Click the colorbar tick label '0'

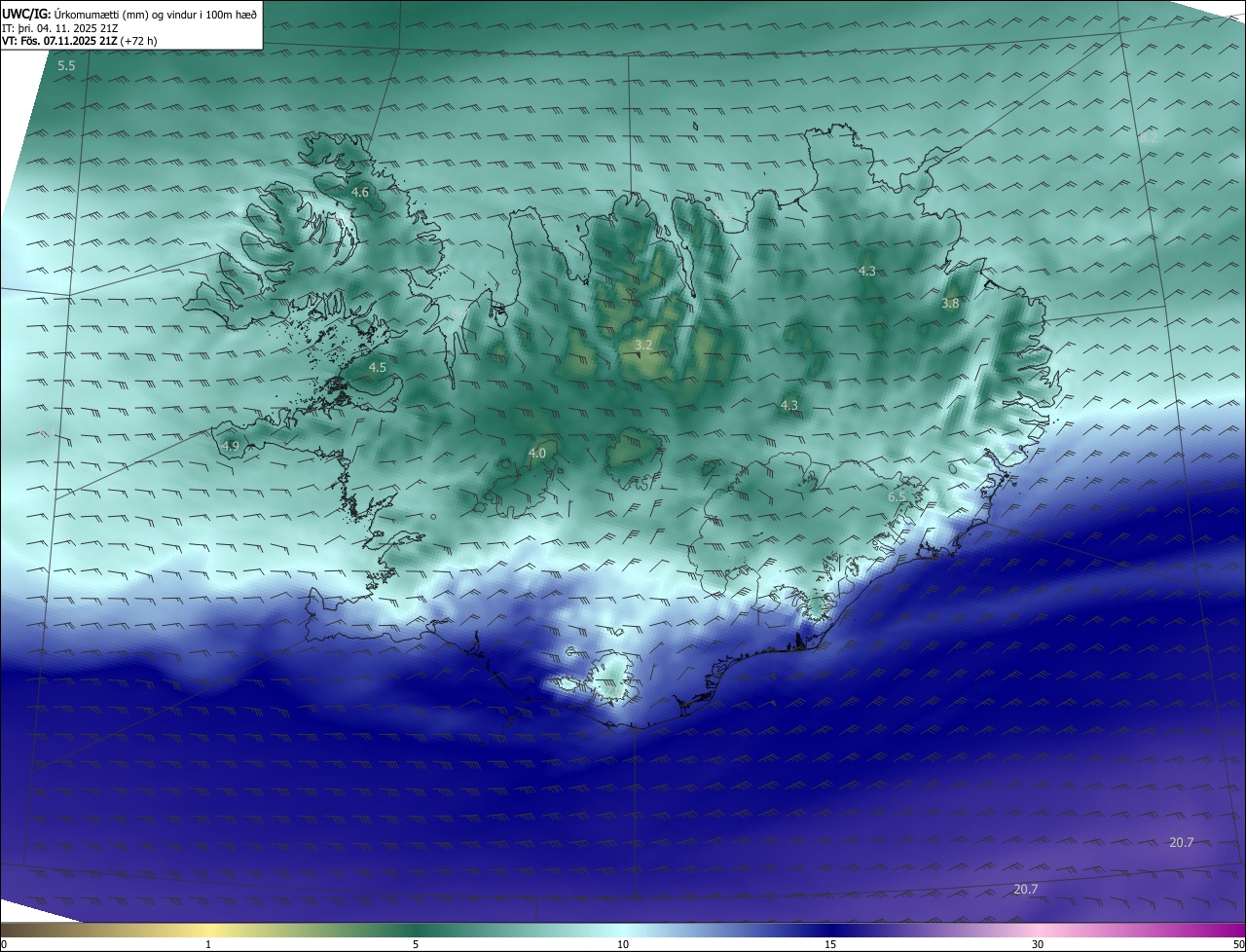click(x=4, y=944)
